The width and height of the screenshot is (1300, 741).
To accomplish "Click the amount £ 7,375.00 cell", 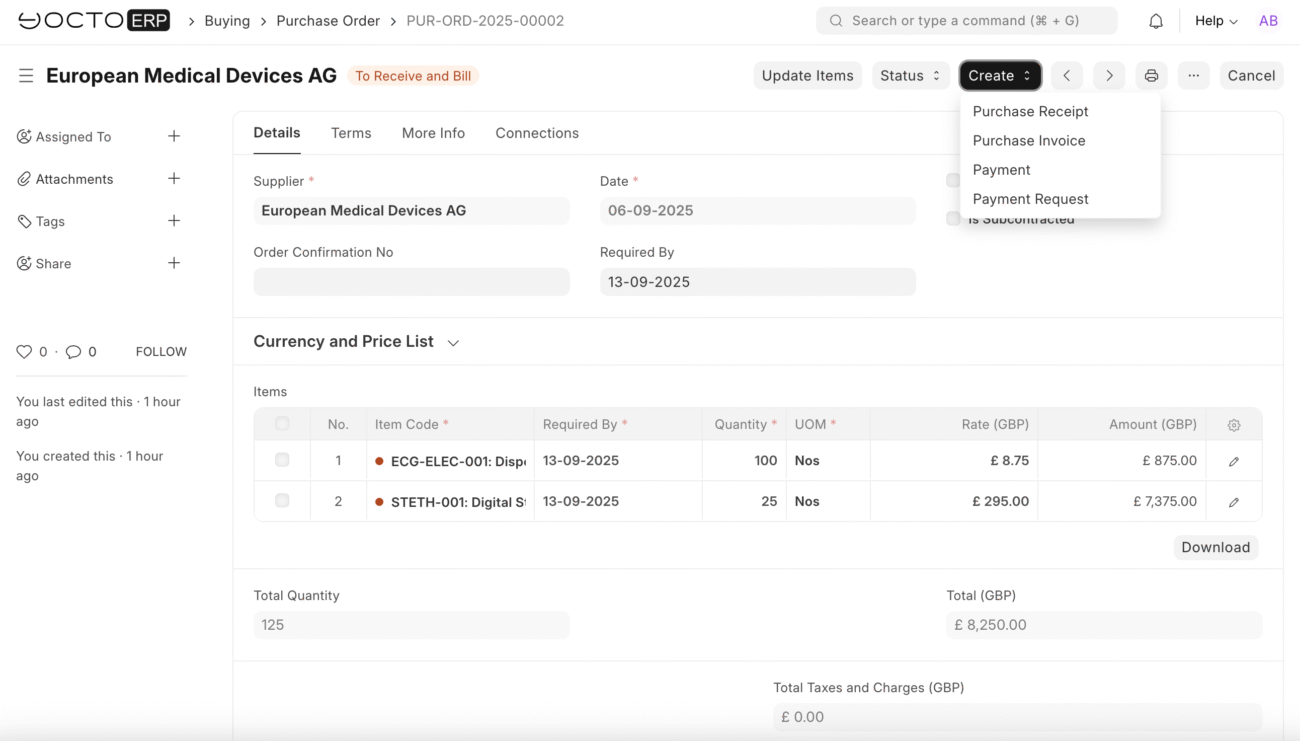I will tap(1122, 502).
